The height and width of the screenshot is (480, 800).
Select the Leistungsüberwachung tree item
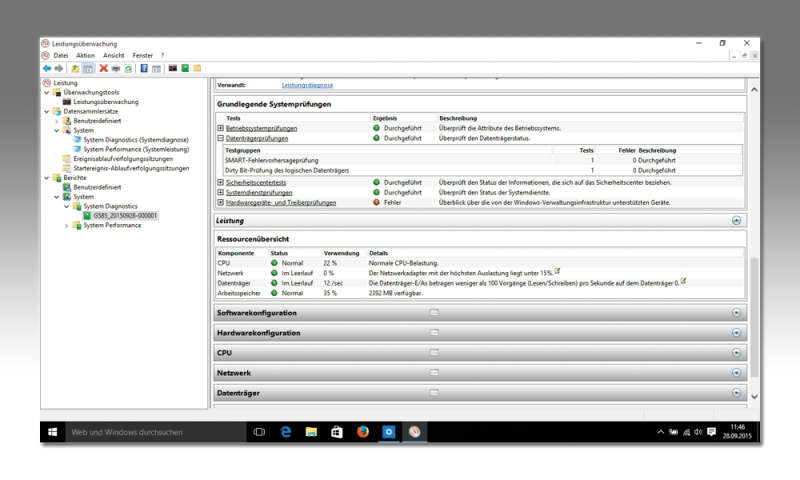tap(106, 102)
